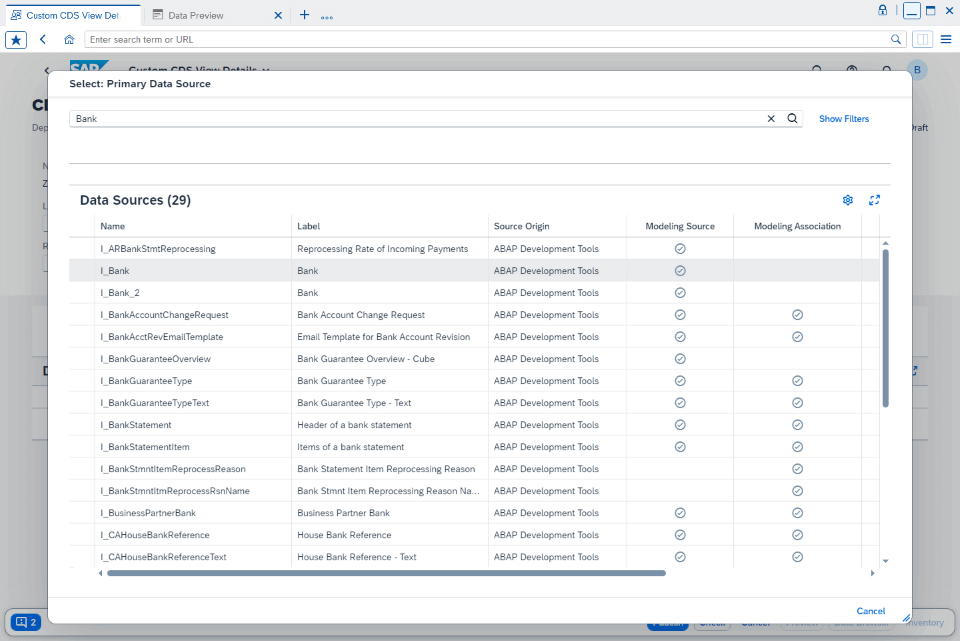Click Cancel to close the dialog
The width and height of the screenshot is (960, 641).
coord(870,611)
